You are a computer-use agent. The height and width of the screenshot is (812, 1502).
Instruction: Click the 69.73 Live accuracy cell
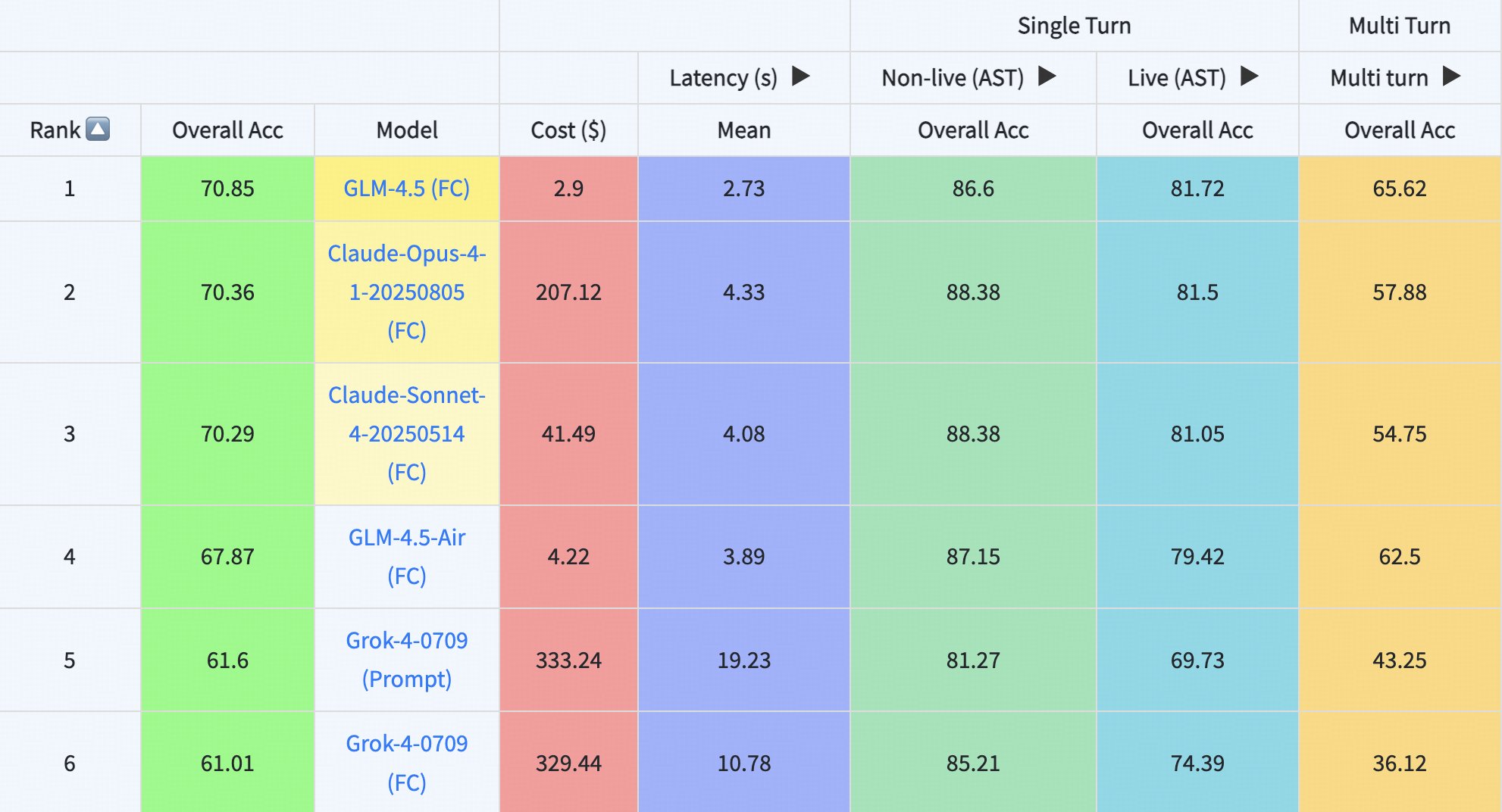tap(1197, 660)
